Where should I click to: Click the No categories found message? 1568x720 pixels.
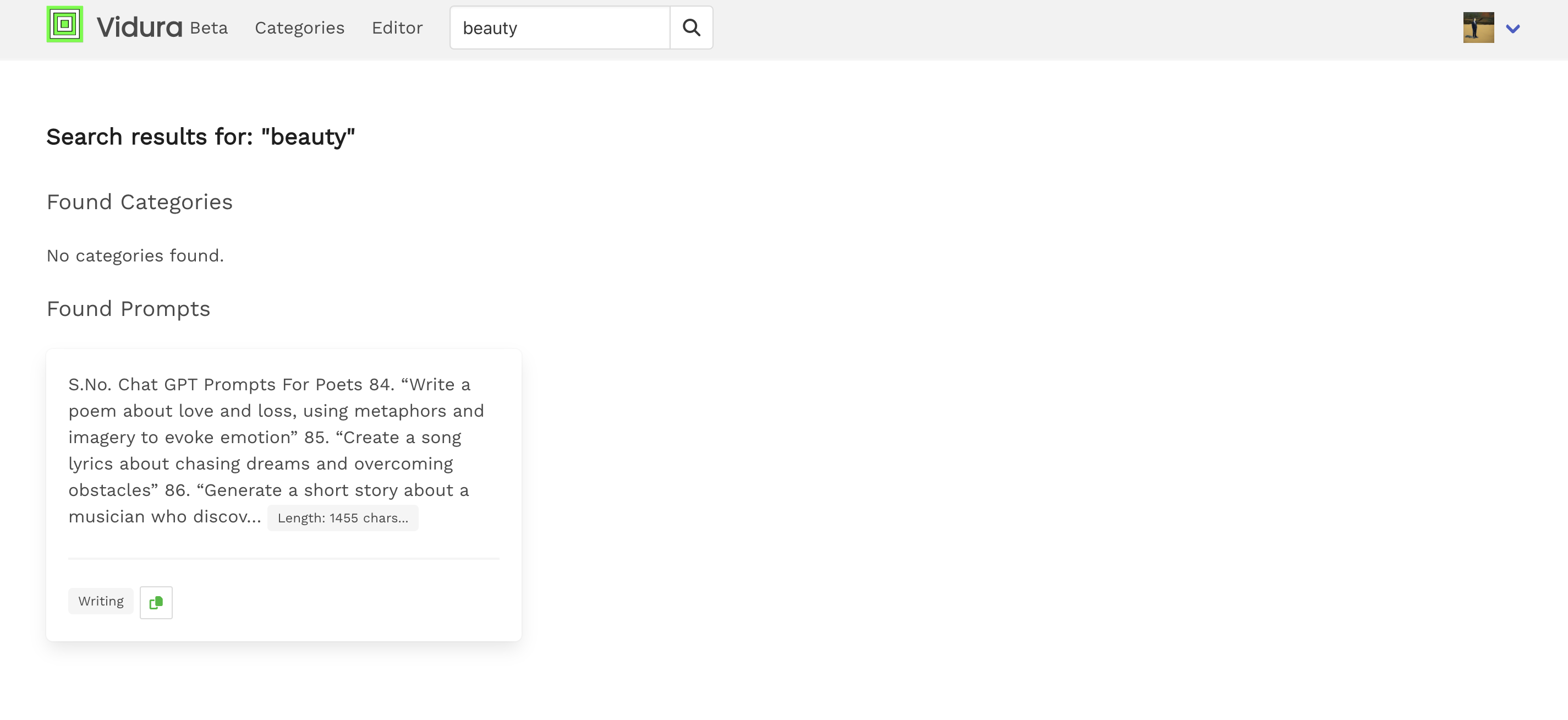pyautogui.click(x=135, y=256)
